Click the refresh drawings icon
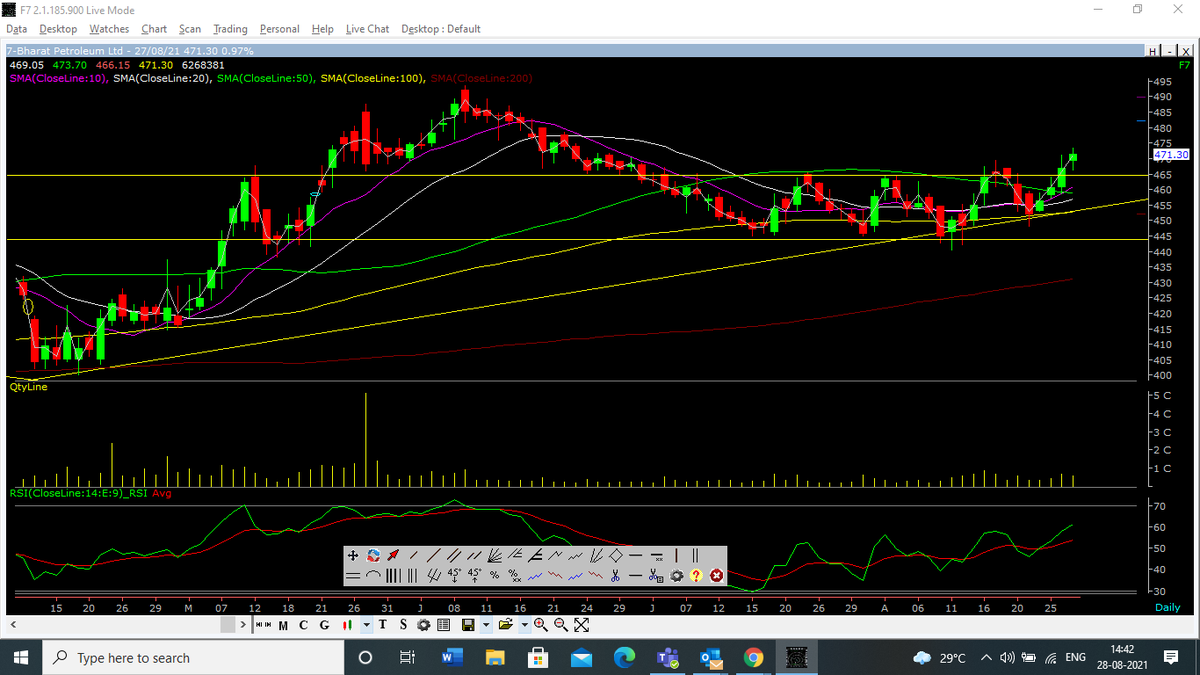This screenshot has width=1200, height=675. pyautogui.click(x=373, y=555)
